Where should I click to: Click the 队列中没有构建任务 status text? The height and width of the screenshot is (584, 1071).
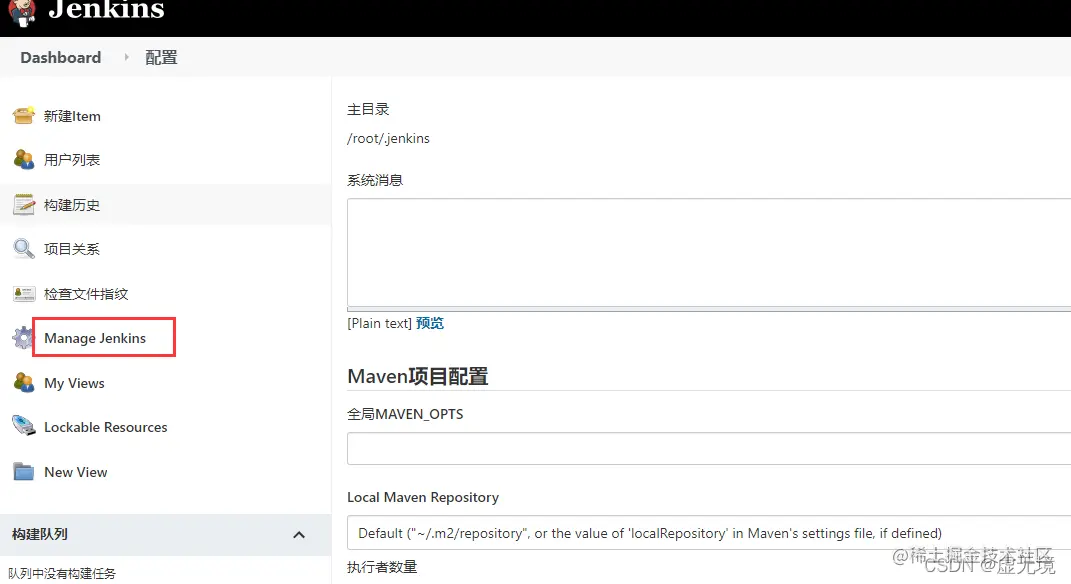[x=62, y=574]
